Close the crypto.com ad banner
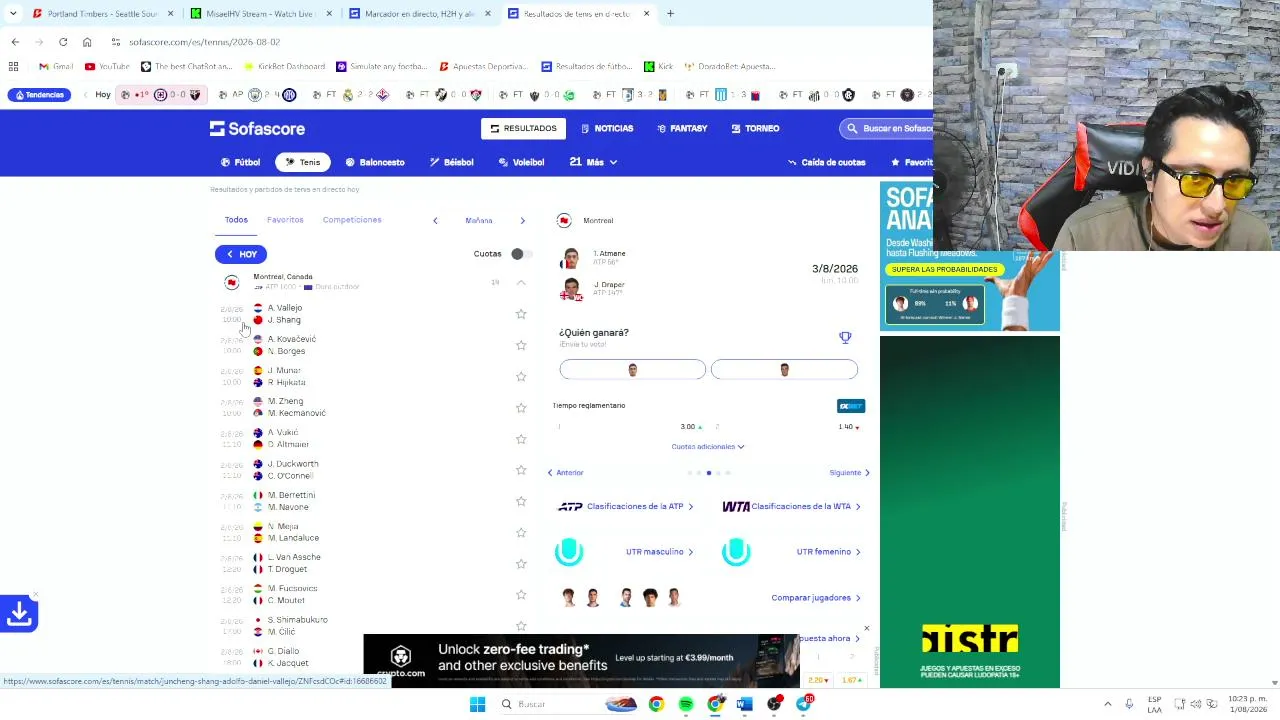Screen dimensions: 1280x720 click(x=866, y=629)
